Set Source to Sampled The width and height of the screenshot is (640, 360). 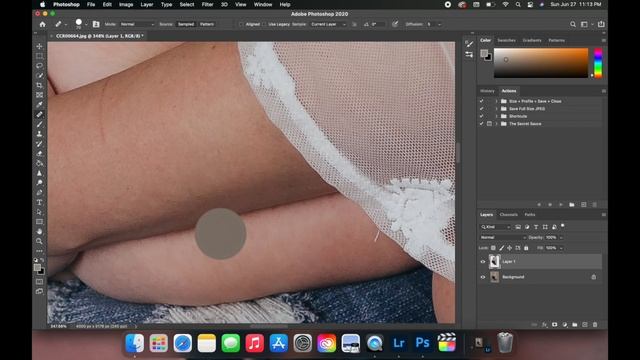pos(186,24)
